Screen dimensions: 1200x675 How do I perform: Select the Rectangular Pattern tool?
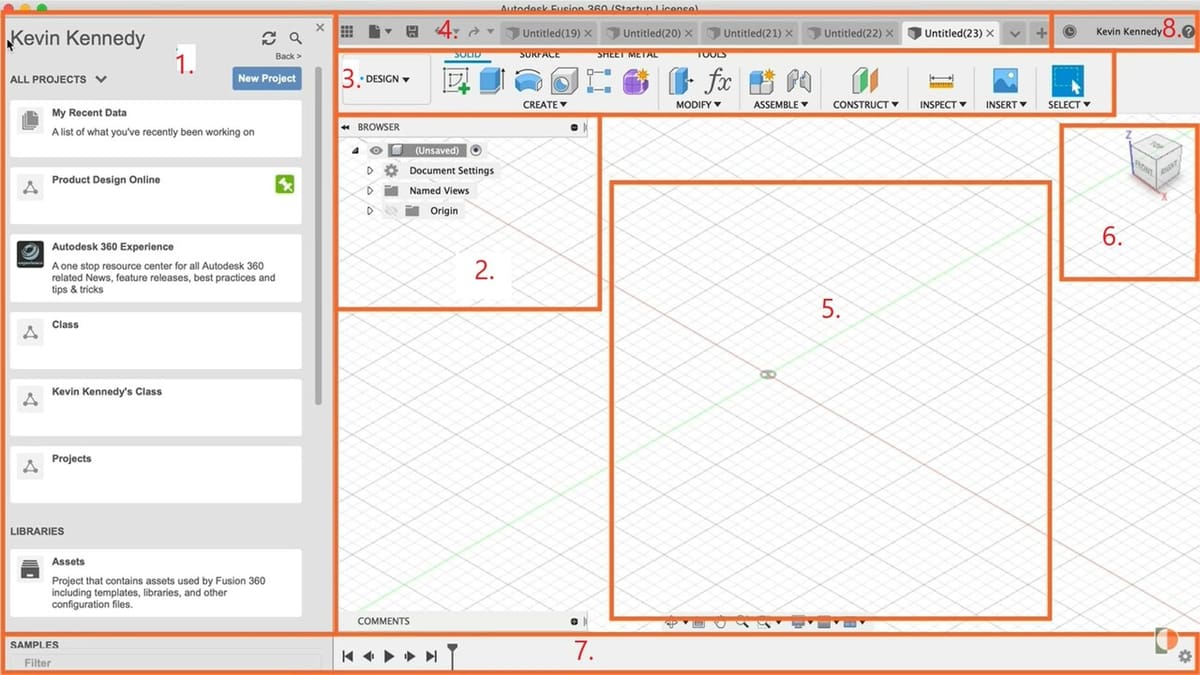point(599,81)
